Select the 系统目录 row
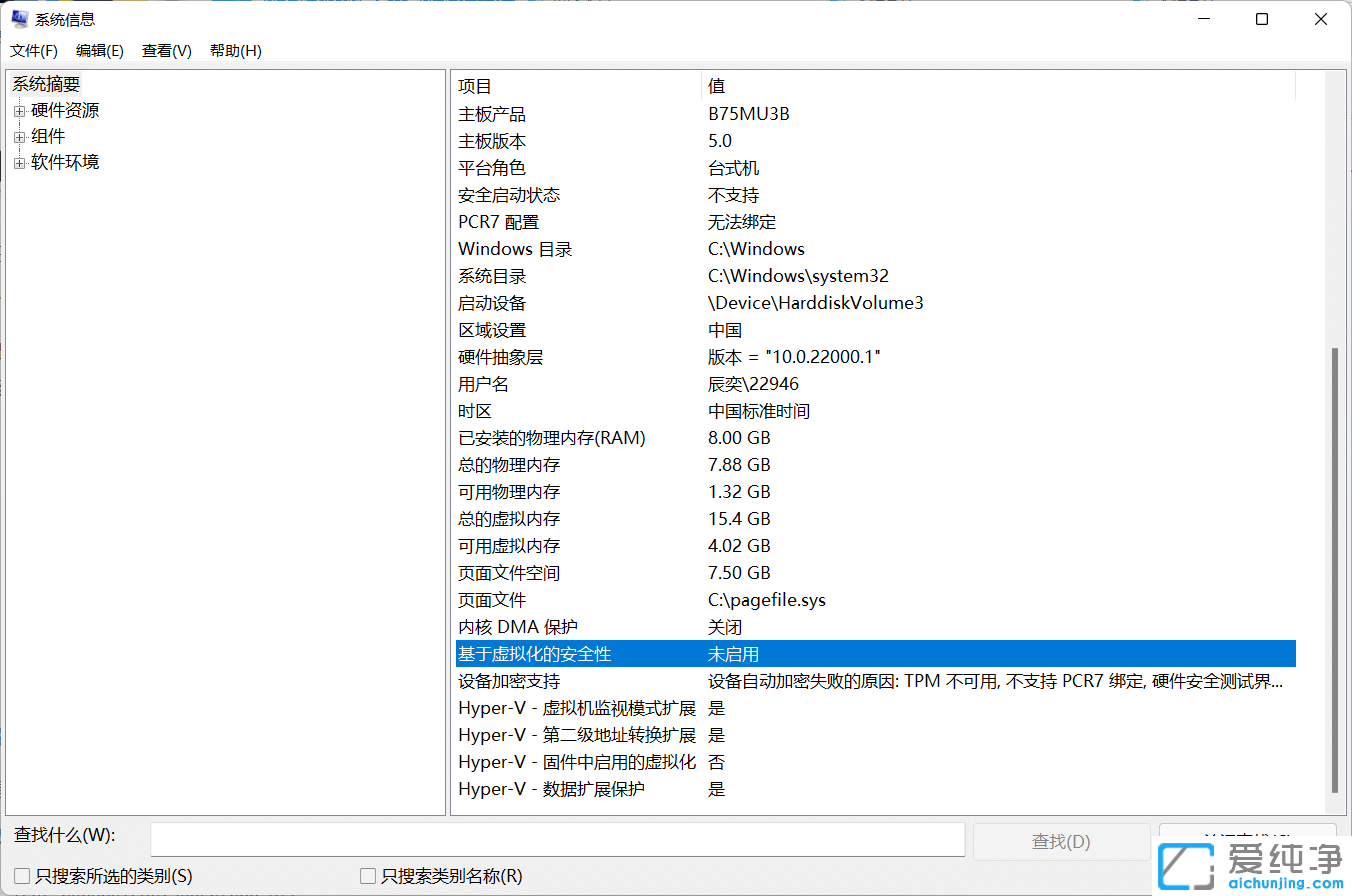Viewport: 1352px width, 896px height. point(875,276)
